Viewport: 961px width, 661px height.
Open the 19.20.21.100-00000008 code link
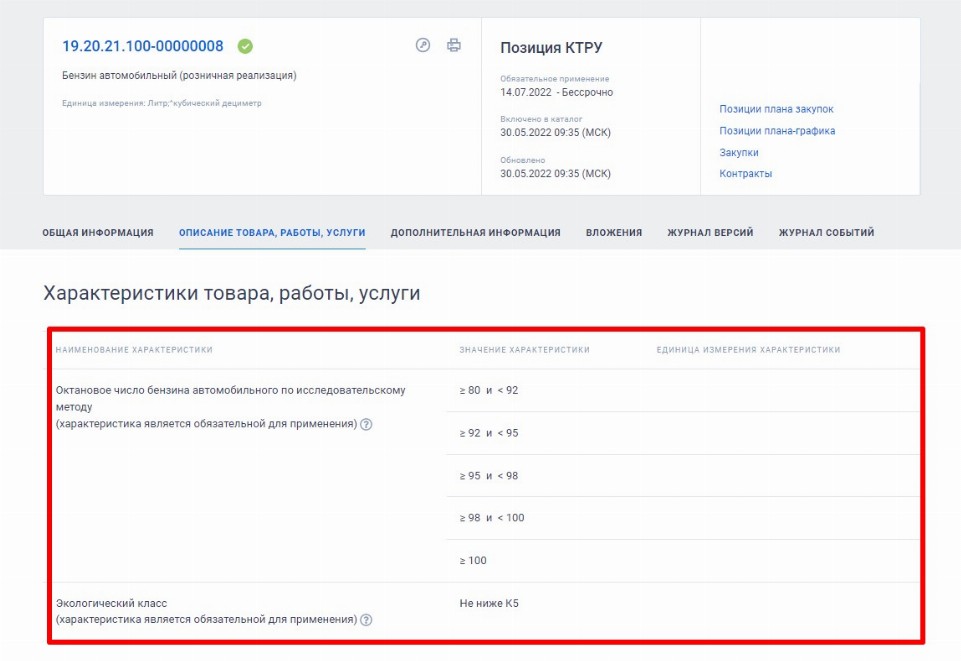(x=143, y=46)
